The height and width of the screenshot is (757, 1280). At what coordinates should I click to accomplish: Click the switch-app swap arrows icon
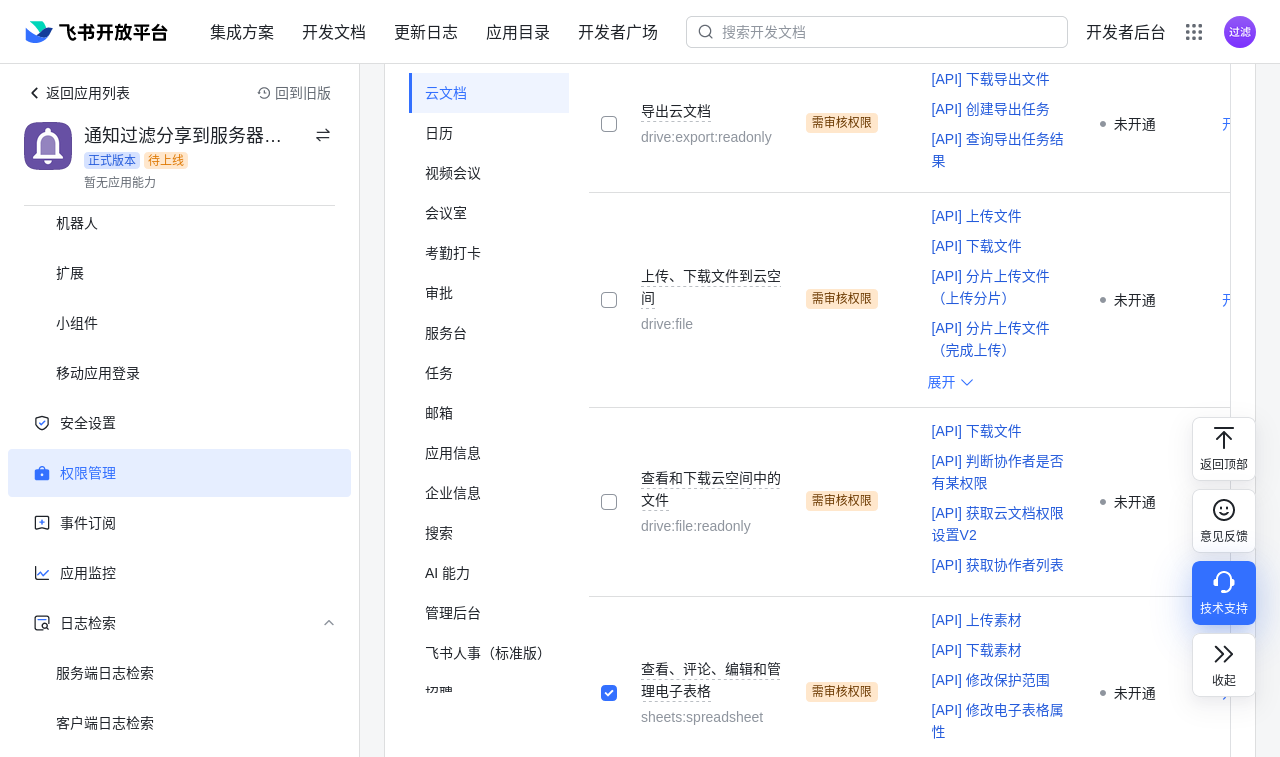pos(323,135)
